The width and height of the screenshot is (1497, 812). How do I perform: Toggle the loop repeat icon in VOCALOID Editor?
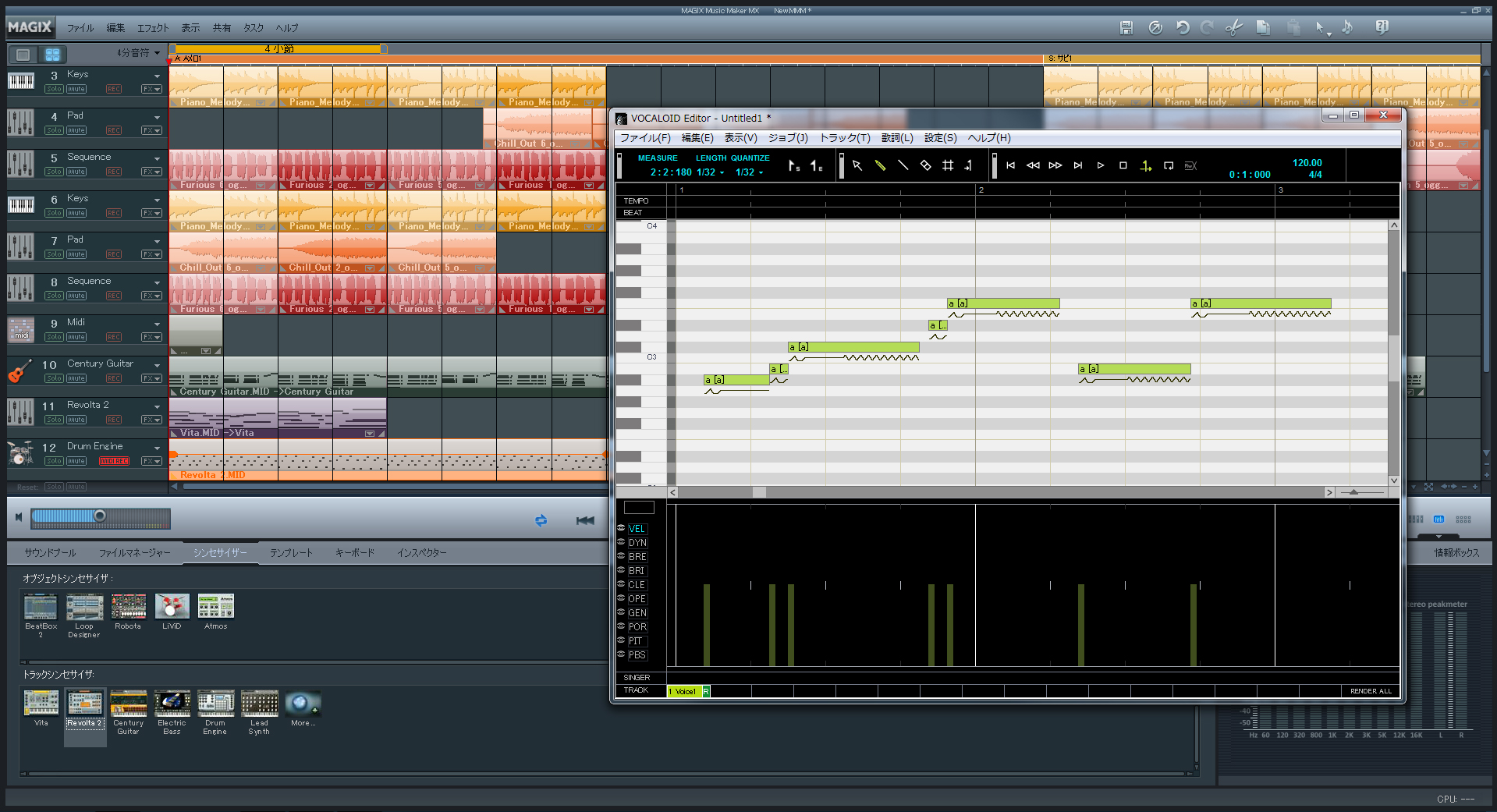tap(1169, 165)
